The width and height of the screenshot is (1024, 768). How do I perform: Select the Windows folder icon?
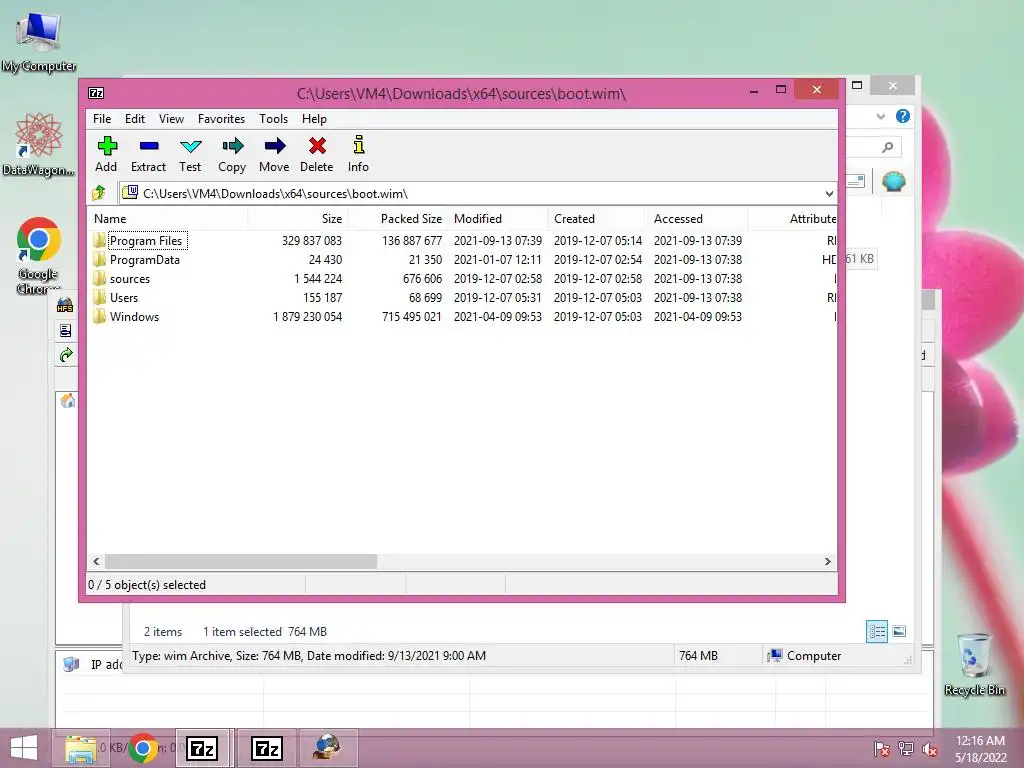[x=99, y=316]
